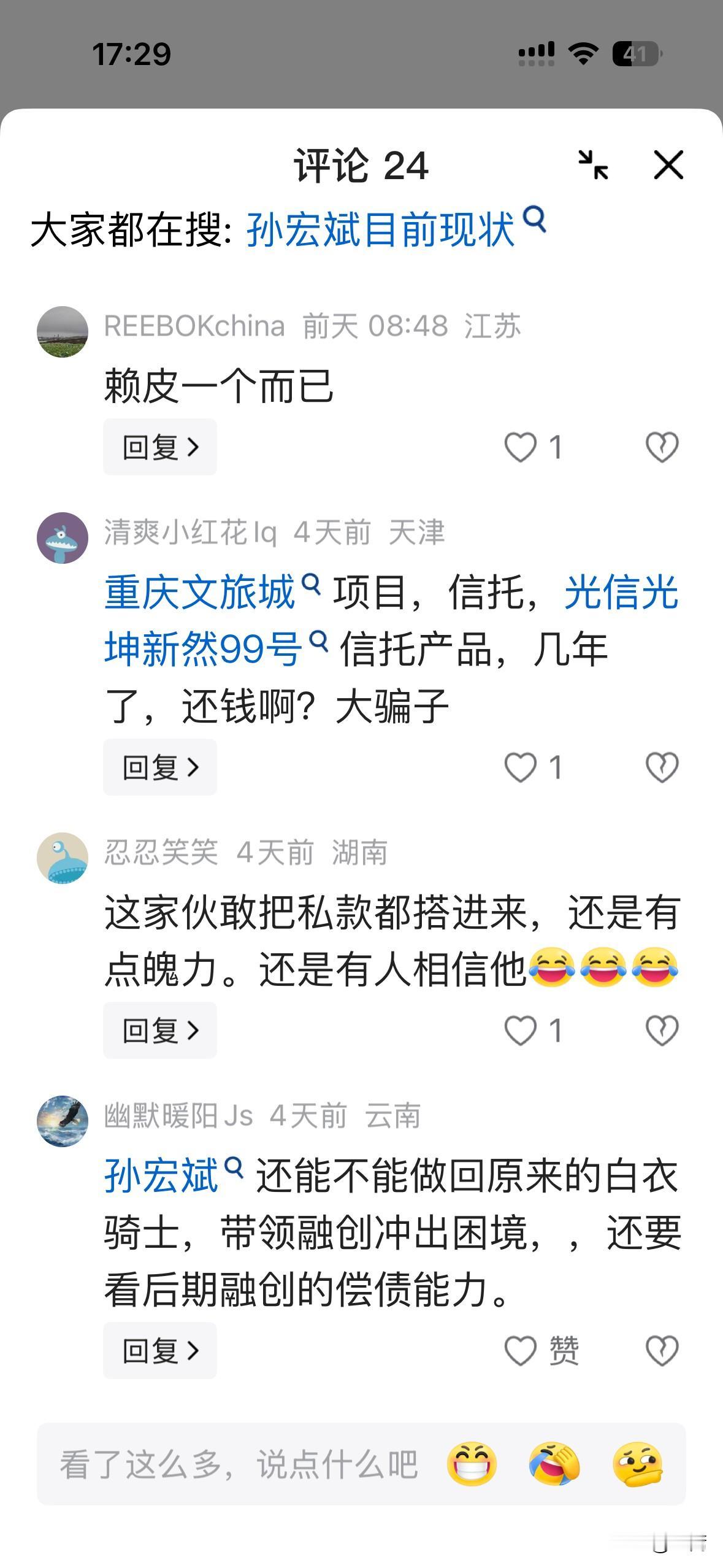The width and height of the screenshot is (723, 1568).
Task: Like 幽默暖阳Js's comment labeled 赞
Action: tap(541, 1350)
